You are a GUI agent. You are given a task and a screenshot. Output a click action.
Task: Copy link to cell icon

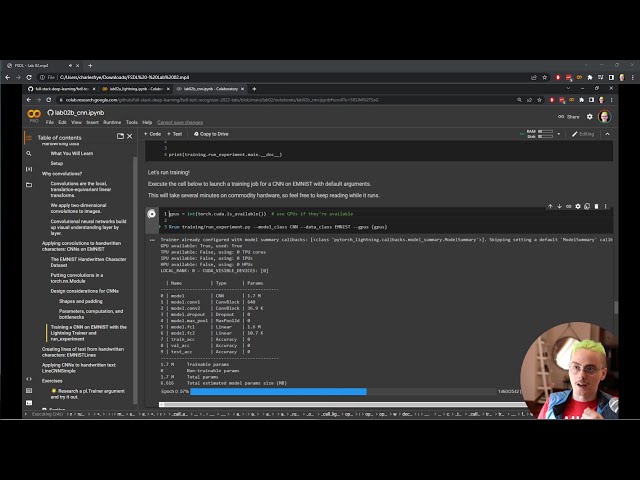tap(569, 207)
